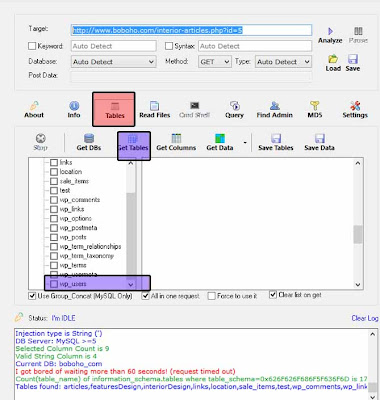Viewport: 380px width, 400px height.
Task: Open the Cmd Shell tool
Action: (194, 110)
